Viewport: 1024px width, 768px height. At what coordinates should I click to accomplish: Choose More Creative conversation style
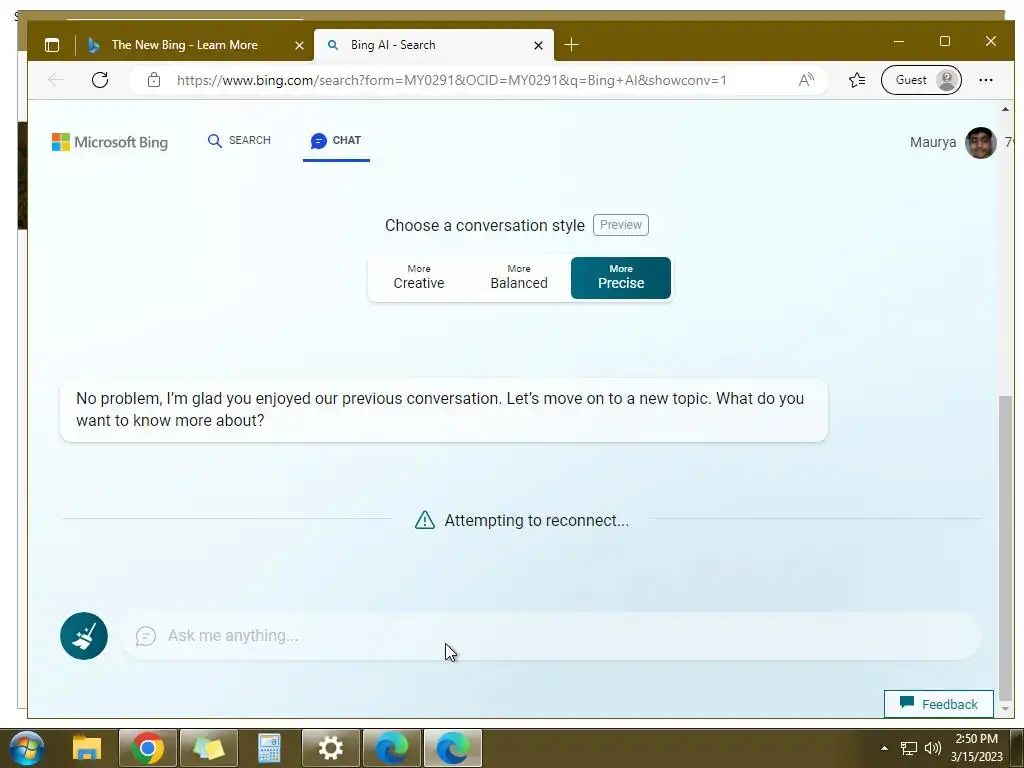419,278
